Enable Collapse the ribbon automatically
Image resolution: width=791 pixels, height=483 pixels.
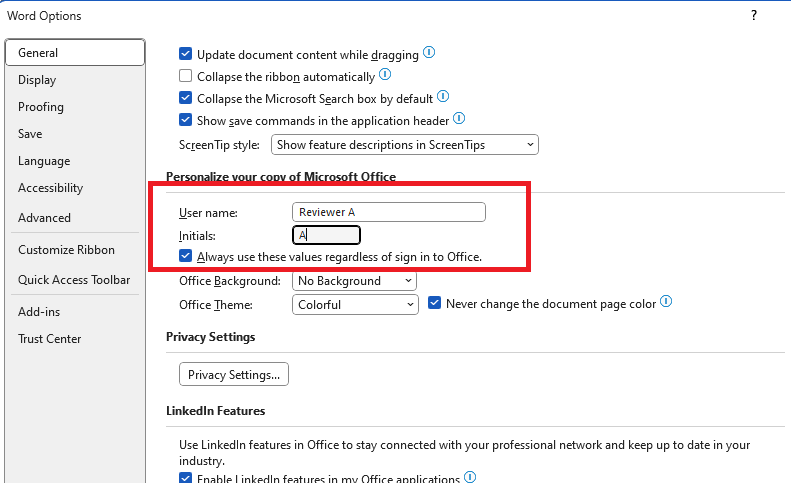[186, 76]
